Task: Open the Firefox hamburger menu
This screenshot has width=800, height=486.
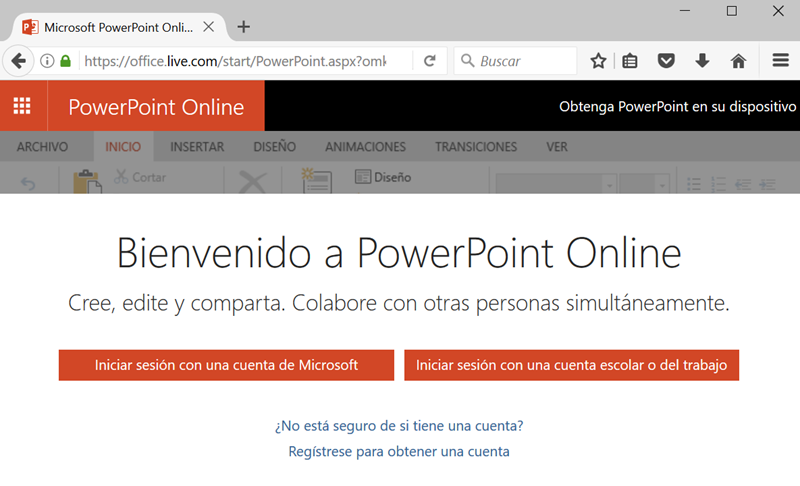Action: pyautogui.click(x=781, y=61)
